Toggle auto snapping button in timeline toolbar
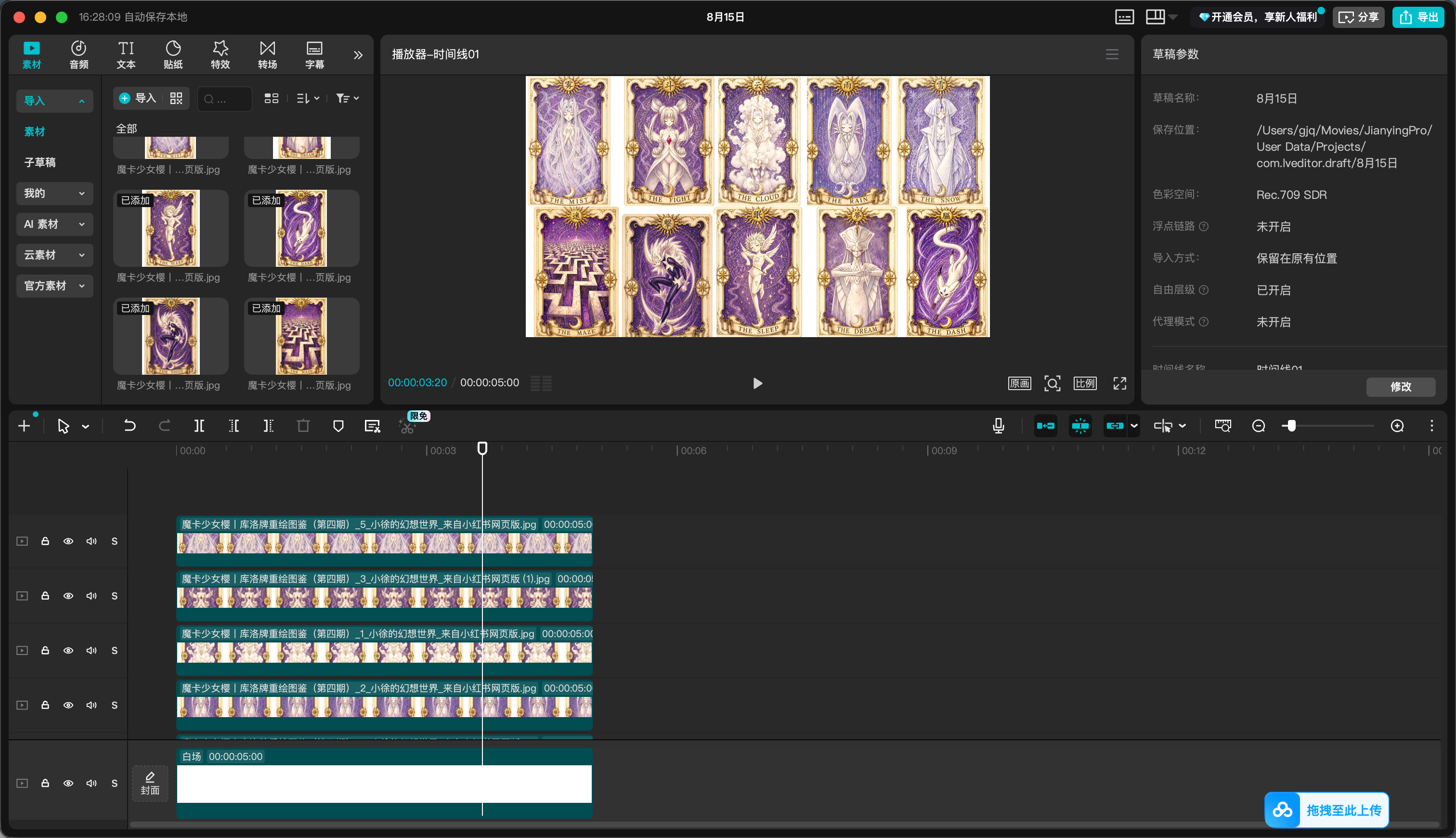This screenshot has height=838, width=1456. point(1080,426)
